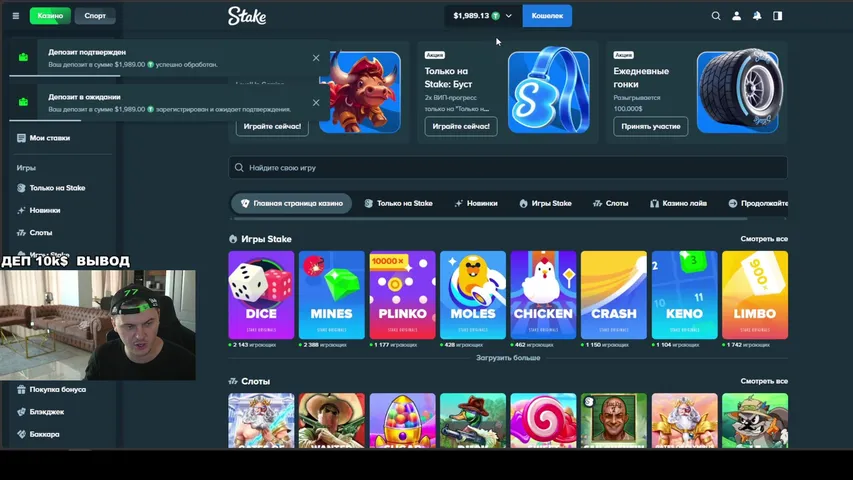
Task: Click the category tabs horizontal scrollbar
Action: [x=490, y=218]
